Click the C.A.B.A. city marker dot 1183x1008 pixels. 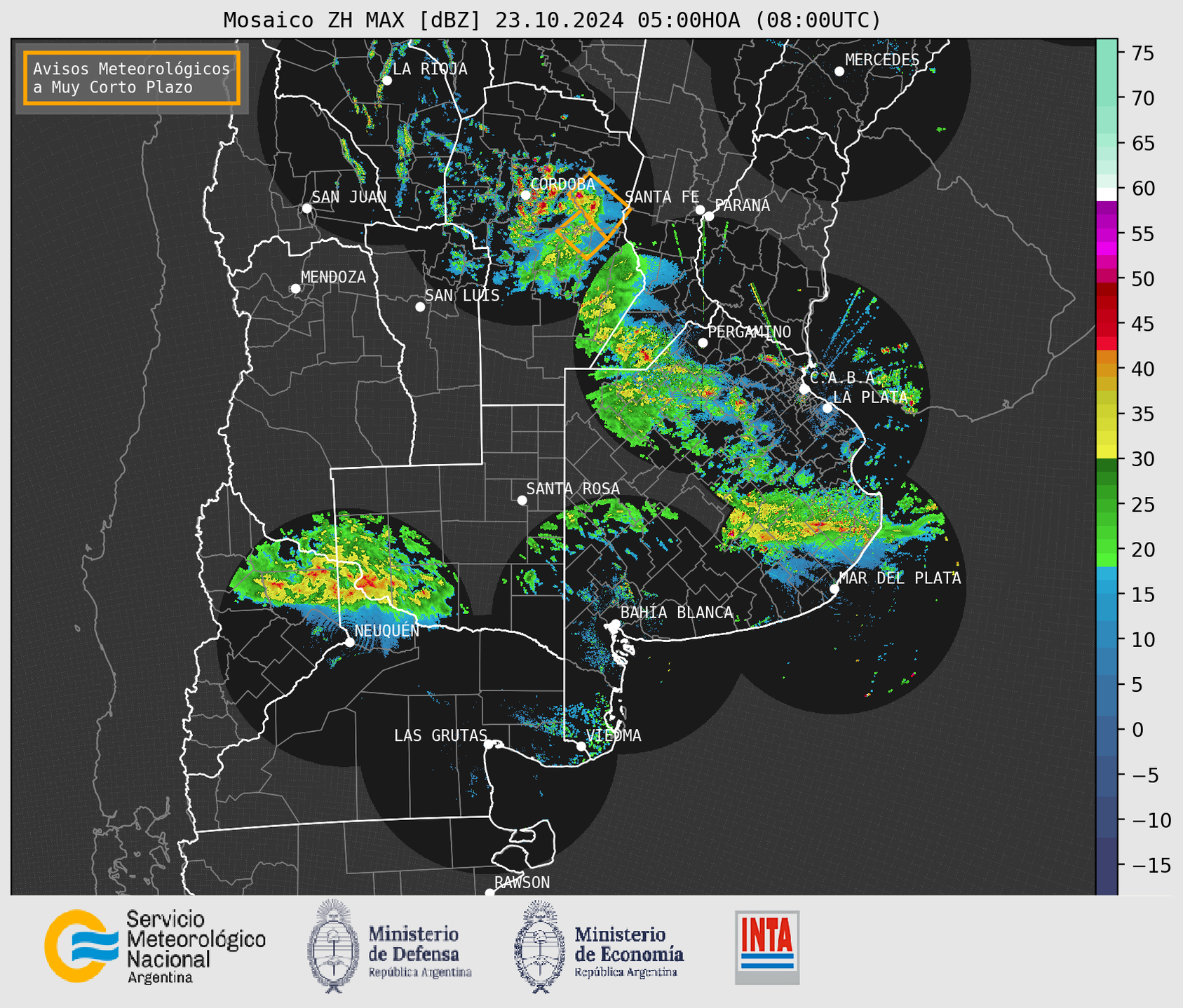click(804, 389)
